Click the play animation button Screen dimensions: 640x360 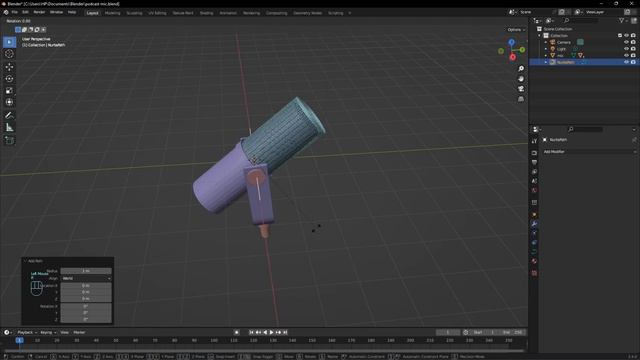point(271,332)
